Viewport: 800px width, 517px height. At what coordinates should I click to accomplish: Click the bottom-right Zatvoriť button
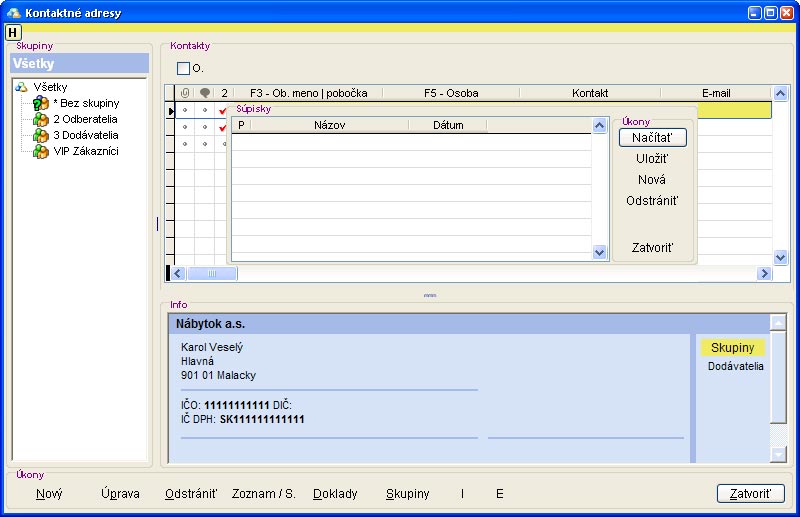coord(750,494)
